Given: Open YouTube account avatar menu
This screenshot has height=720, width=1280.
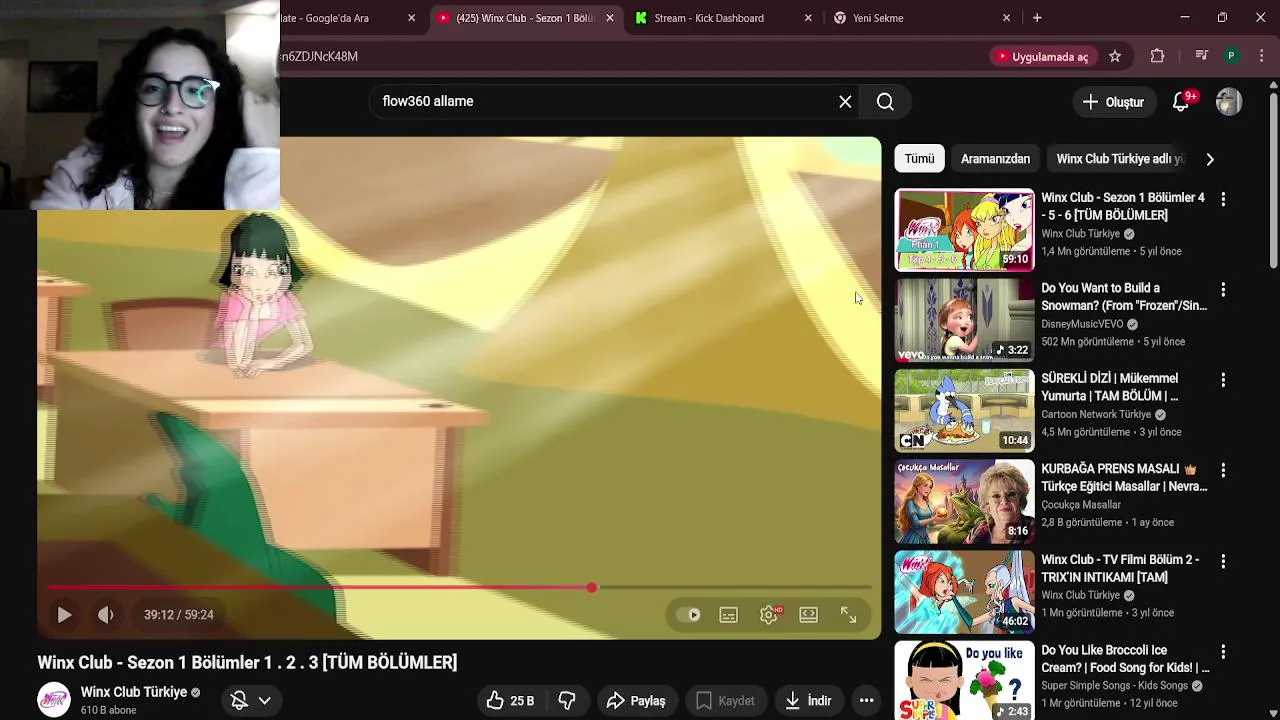Looking at the screenshot, I should (x=1229, y=102).
